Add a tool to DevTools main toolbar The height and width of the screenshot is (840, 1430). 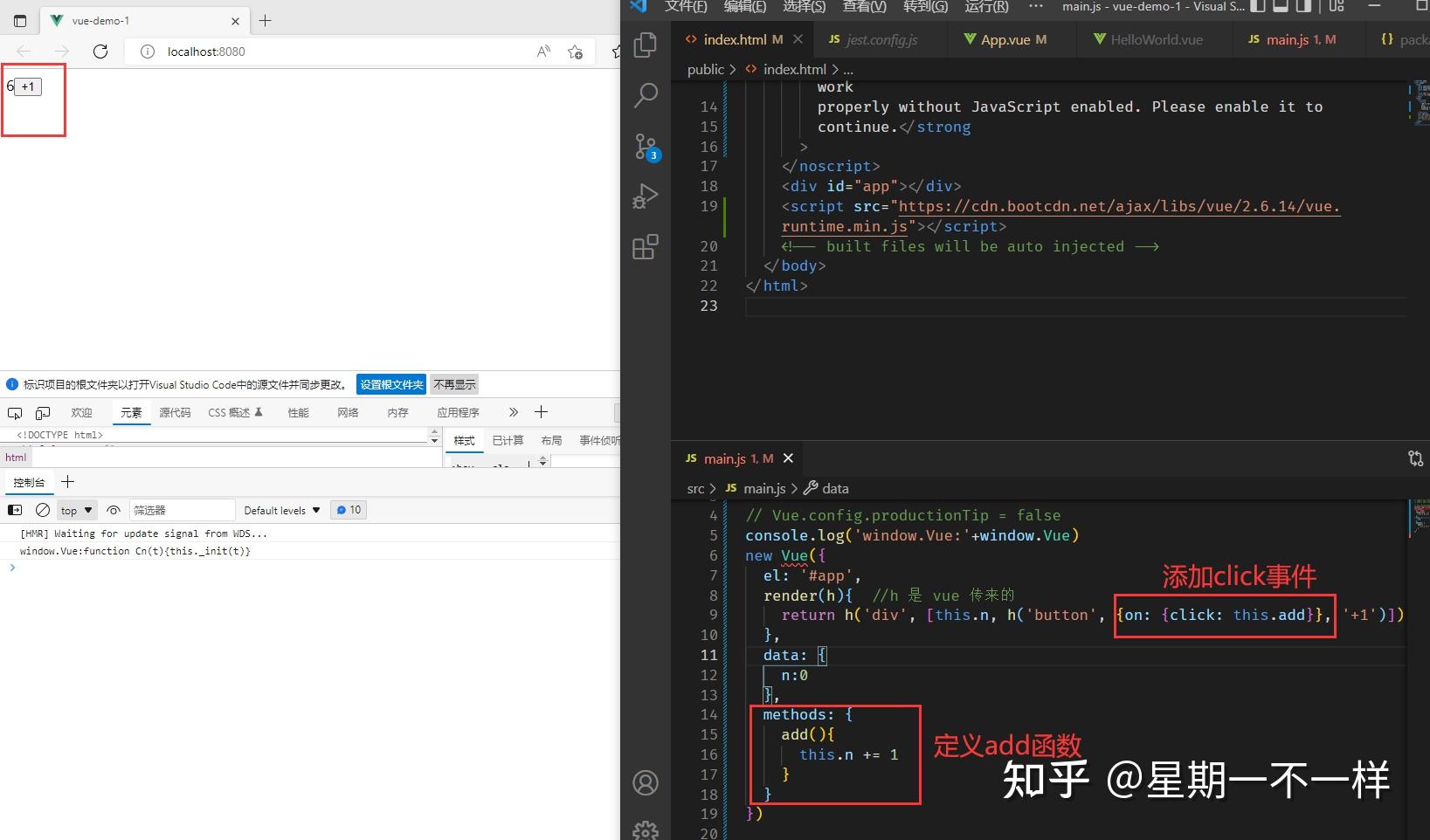click(542, 412)
